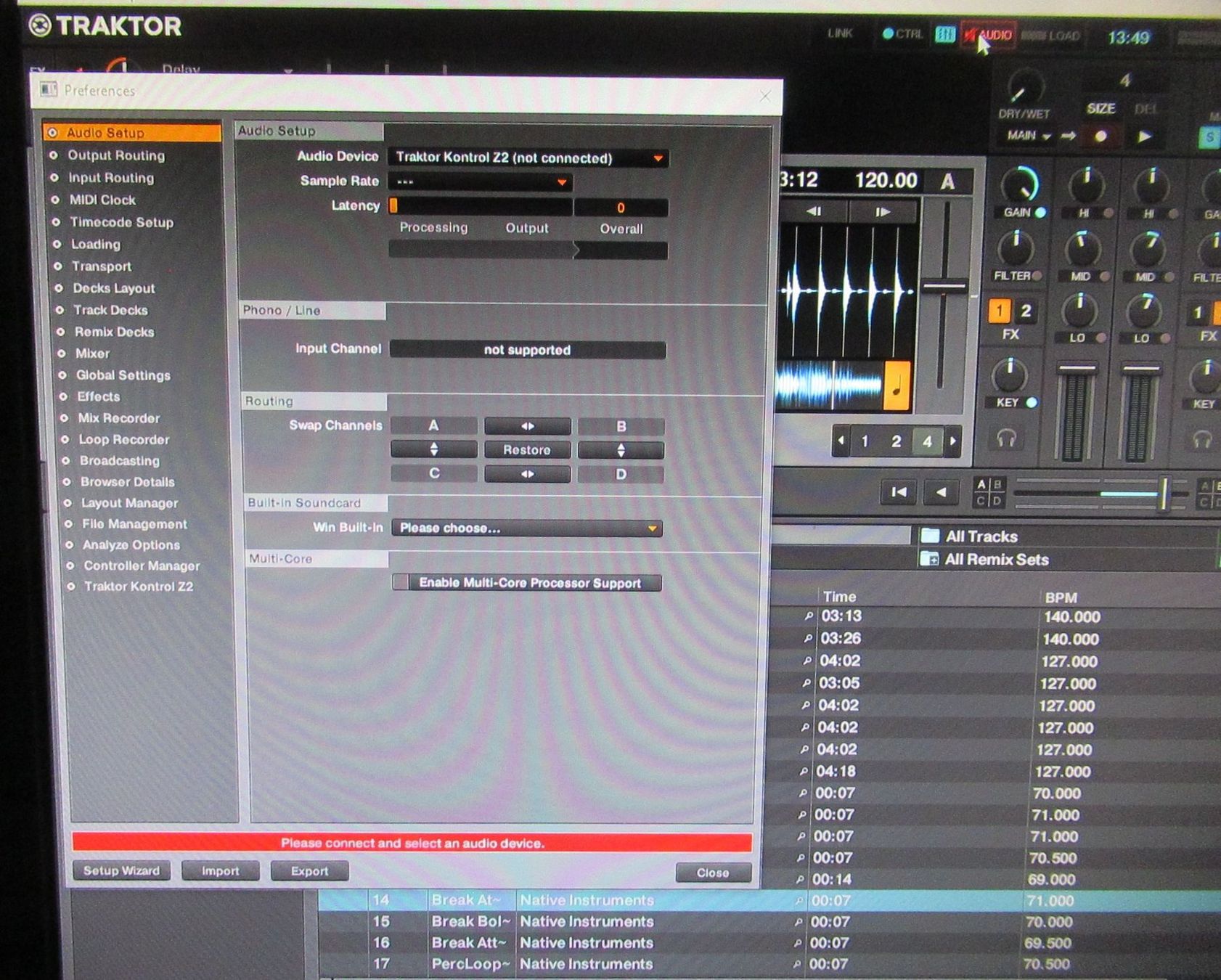The width and height of the screenshot is (1221, 980).
Task: Click the left-right swap arrow between A and B
Action: 528,426
